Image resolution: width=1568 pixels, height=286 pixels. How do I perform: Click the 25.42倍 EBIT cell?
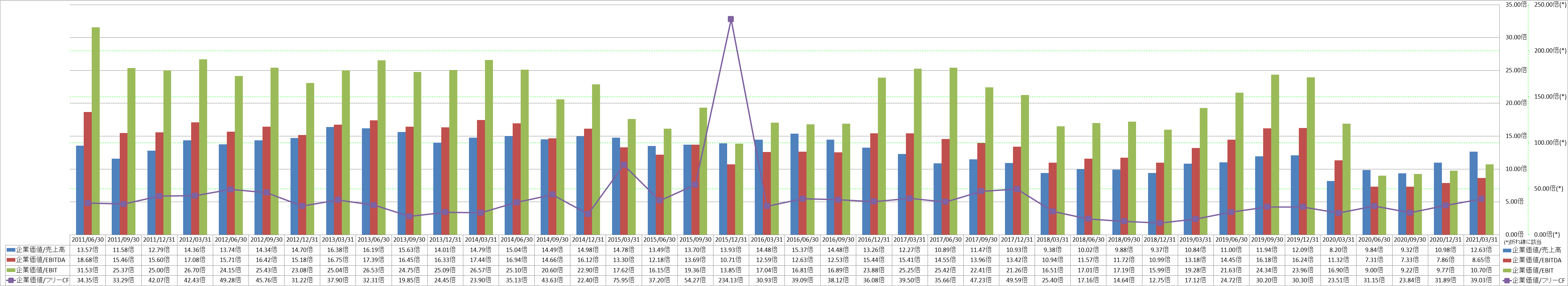coord(945,270)
